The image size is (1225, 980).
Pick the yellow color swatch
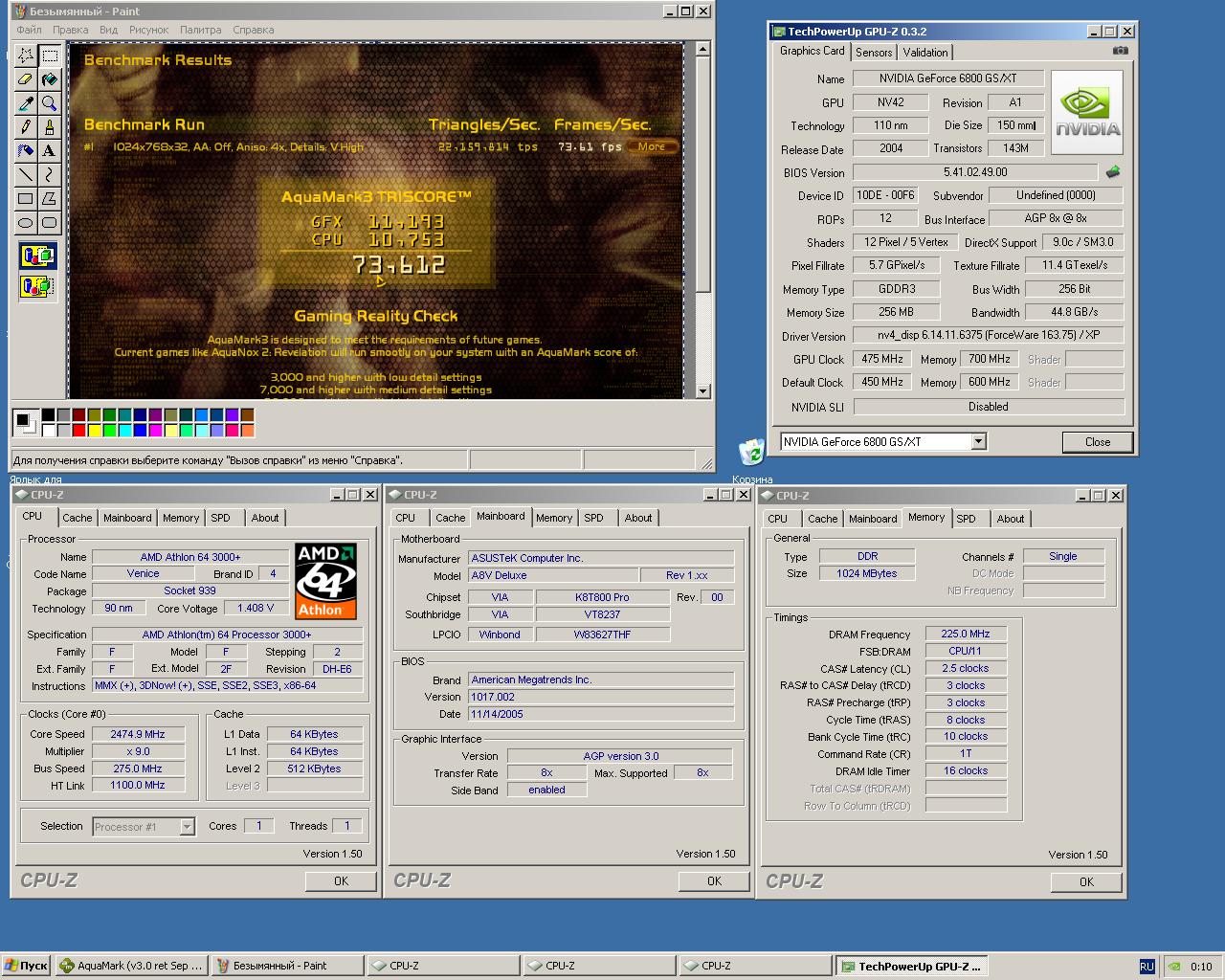(95, 431)
